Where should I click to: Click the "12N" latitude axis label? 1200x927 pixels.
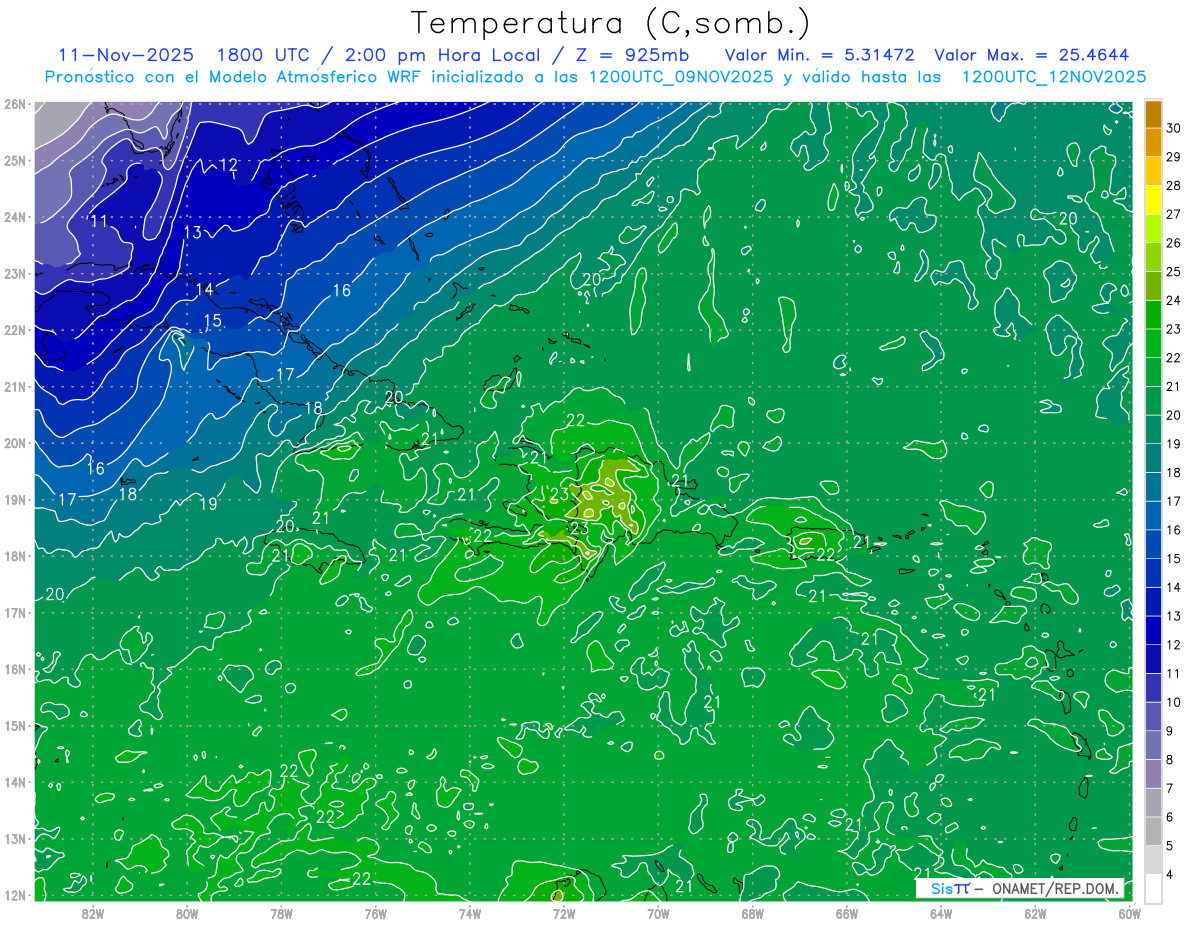point(15,895)
